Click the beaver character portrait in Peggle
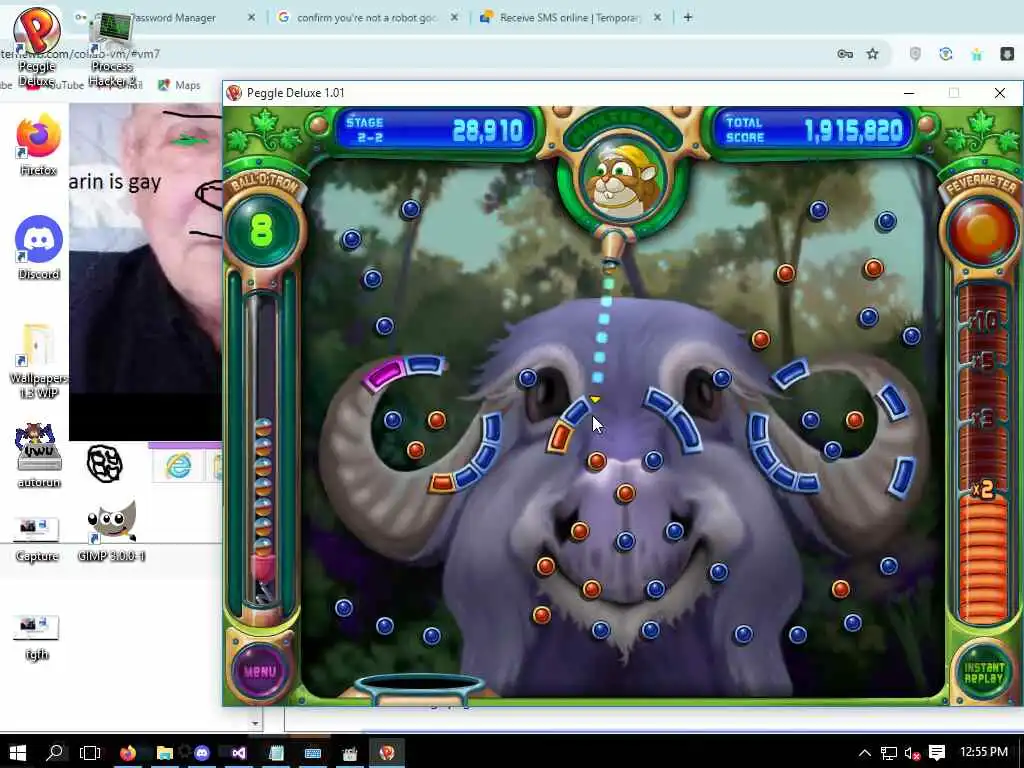Screen dimensions: 1024x768 [x=623, y=179]
